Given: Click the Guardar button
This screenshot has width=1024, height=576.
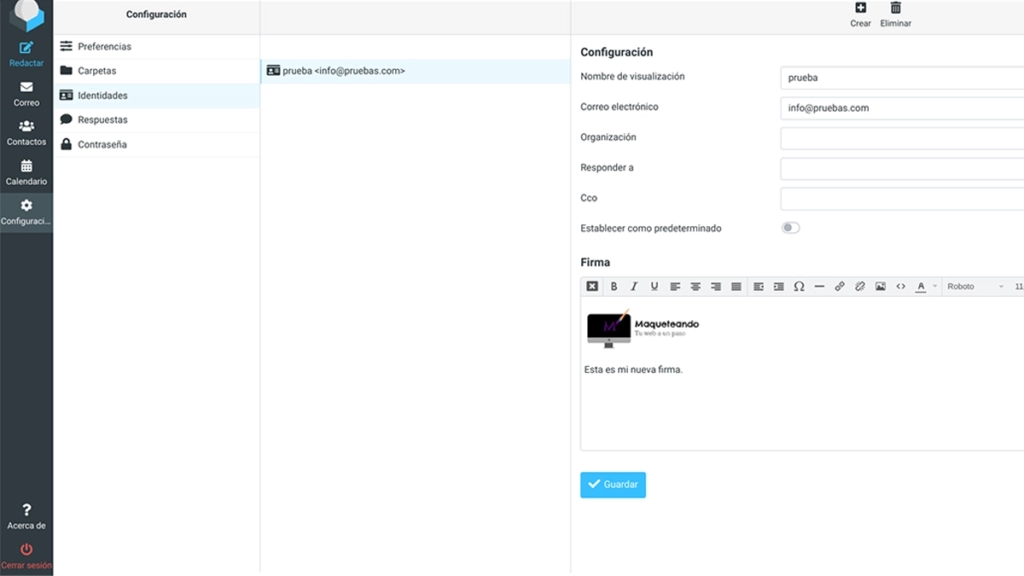Looking at the screenshot, I should click(613, 485).
